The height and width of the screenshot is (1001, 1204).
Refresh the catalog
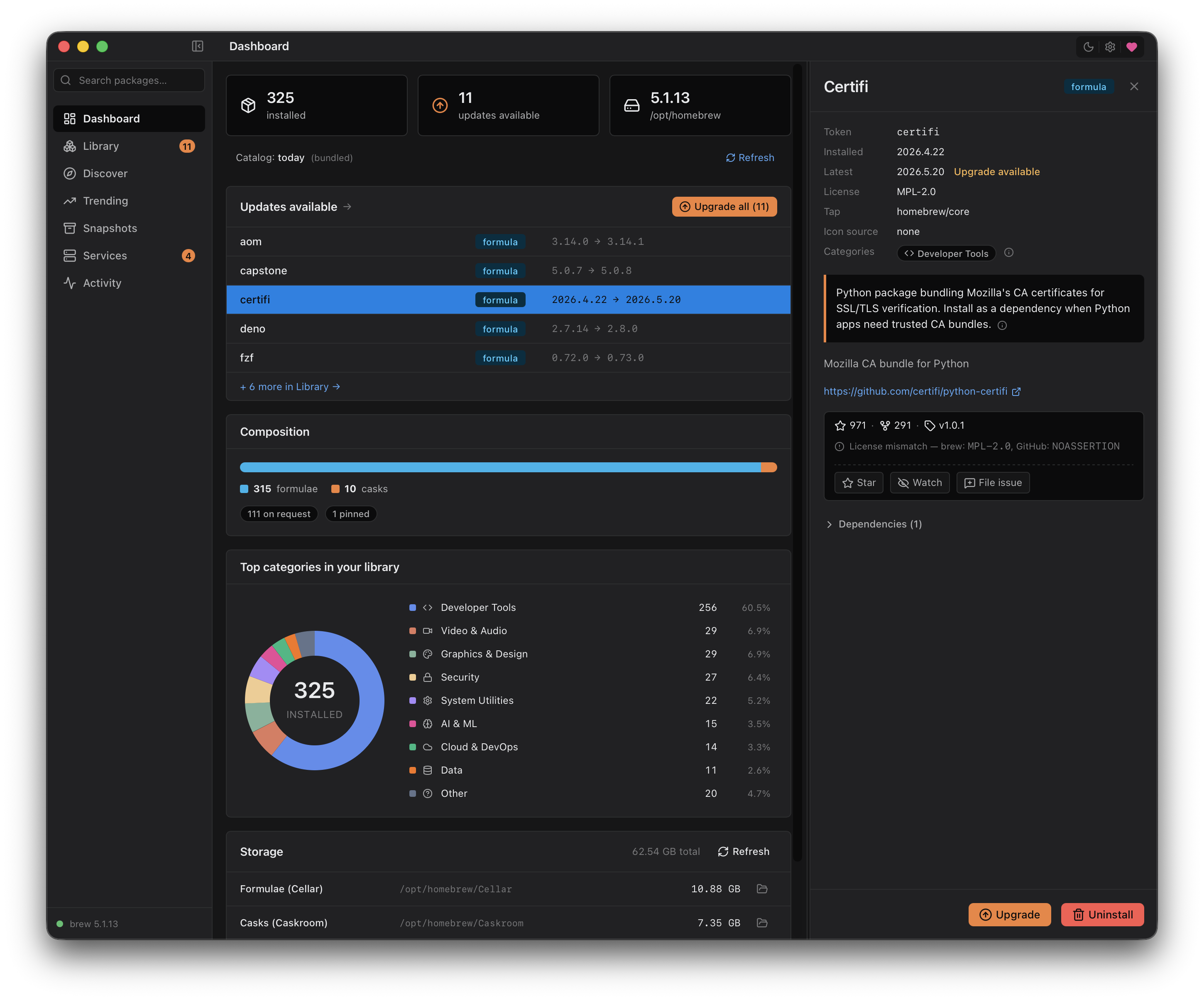[x=750, y=158]
